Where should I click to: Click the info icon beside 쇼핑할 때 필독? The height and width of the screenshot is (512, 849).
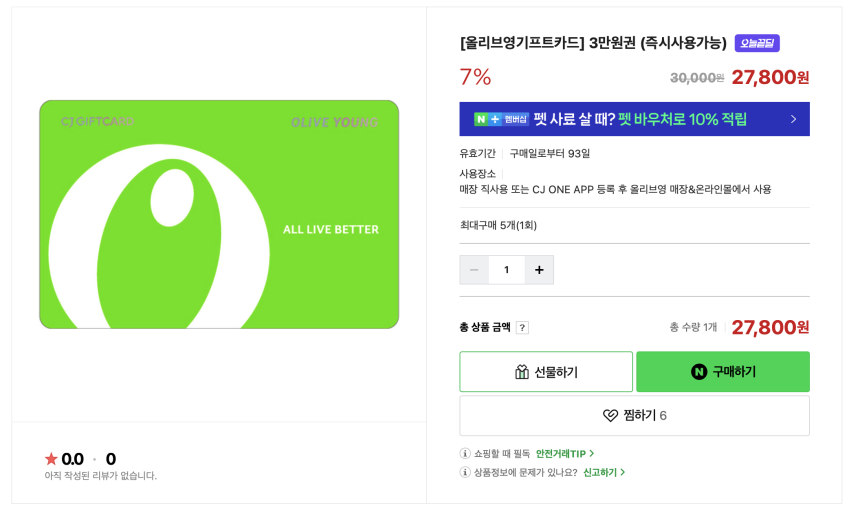coord(465,454)
